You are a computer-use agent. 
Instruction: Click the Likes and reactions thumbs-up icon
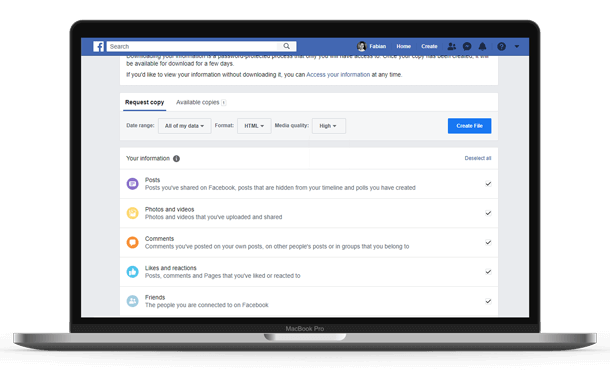click(x=132, y=272)
